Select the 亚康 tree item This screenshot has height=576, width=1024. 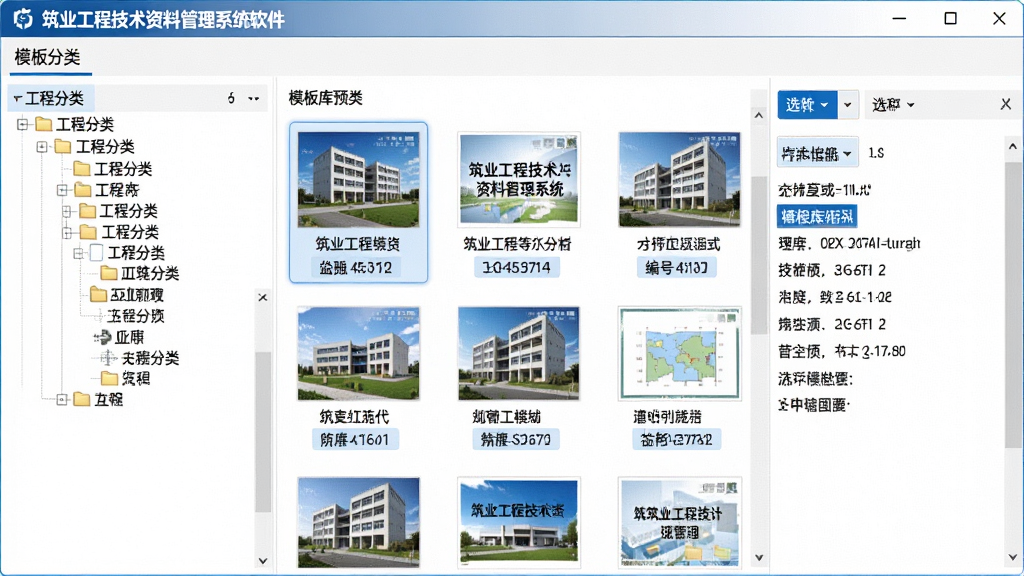[129, 337]
